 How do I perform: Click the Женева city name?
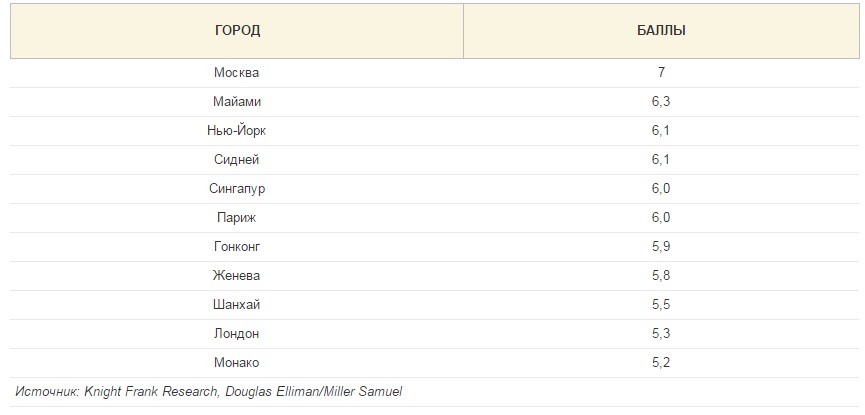237,275
